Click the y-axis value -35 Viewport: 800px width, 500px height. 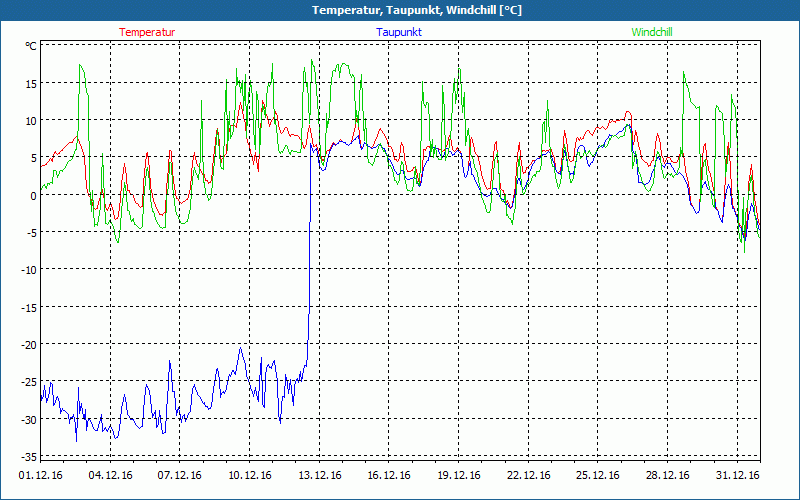click(x=29, y=456)
